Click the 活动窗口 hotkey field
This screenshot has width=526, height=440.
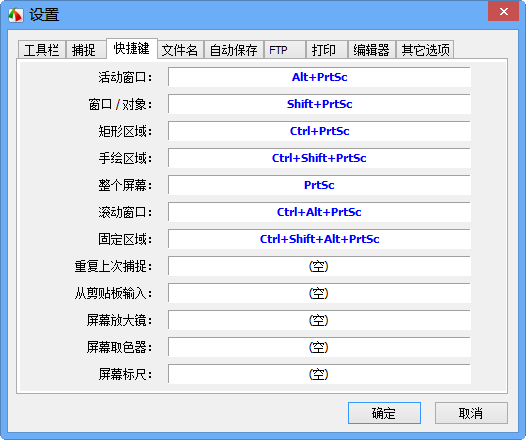[319, 77]
